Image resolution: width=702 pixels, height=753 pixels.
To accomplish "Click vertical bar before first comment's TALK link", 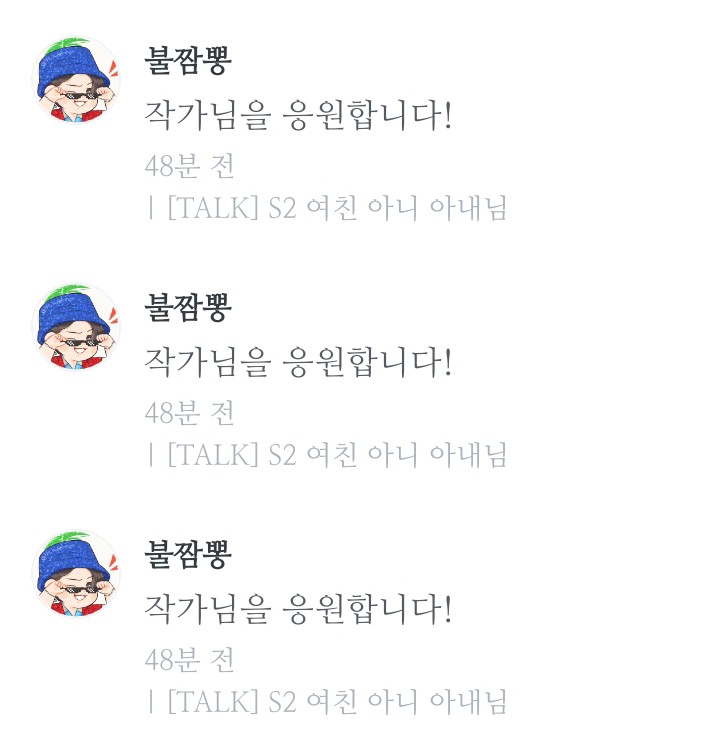I will point(151,208).
